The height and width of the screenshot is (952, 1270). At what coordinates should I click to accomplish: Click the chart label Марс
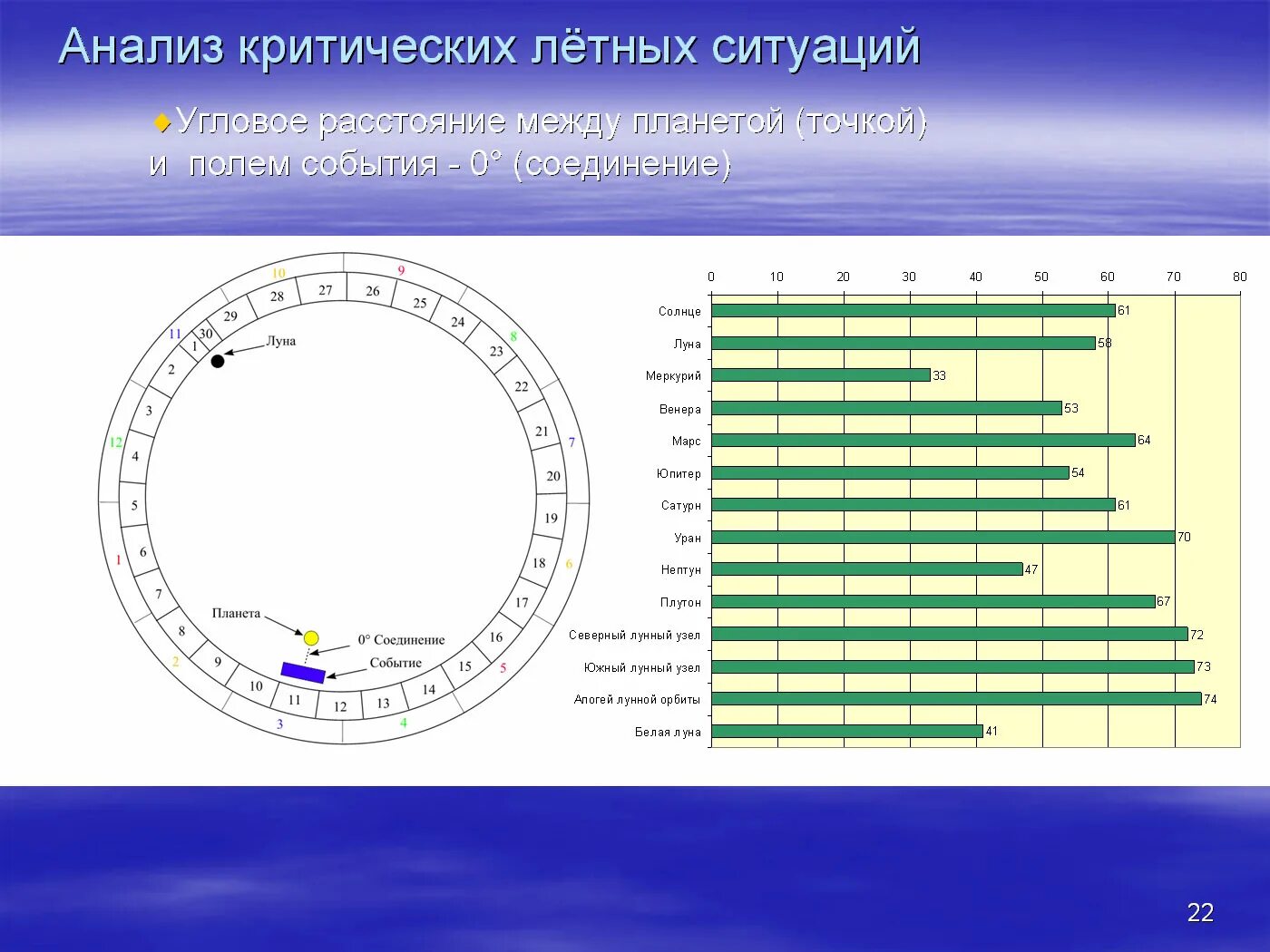tap(687, 441)
